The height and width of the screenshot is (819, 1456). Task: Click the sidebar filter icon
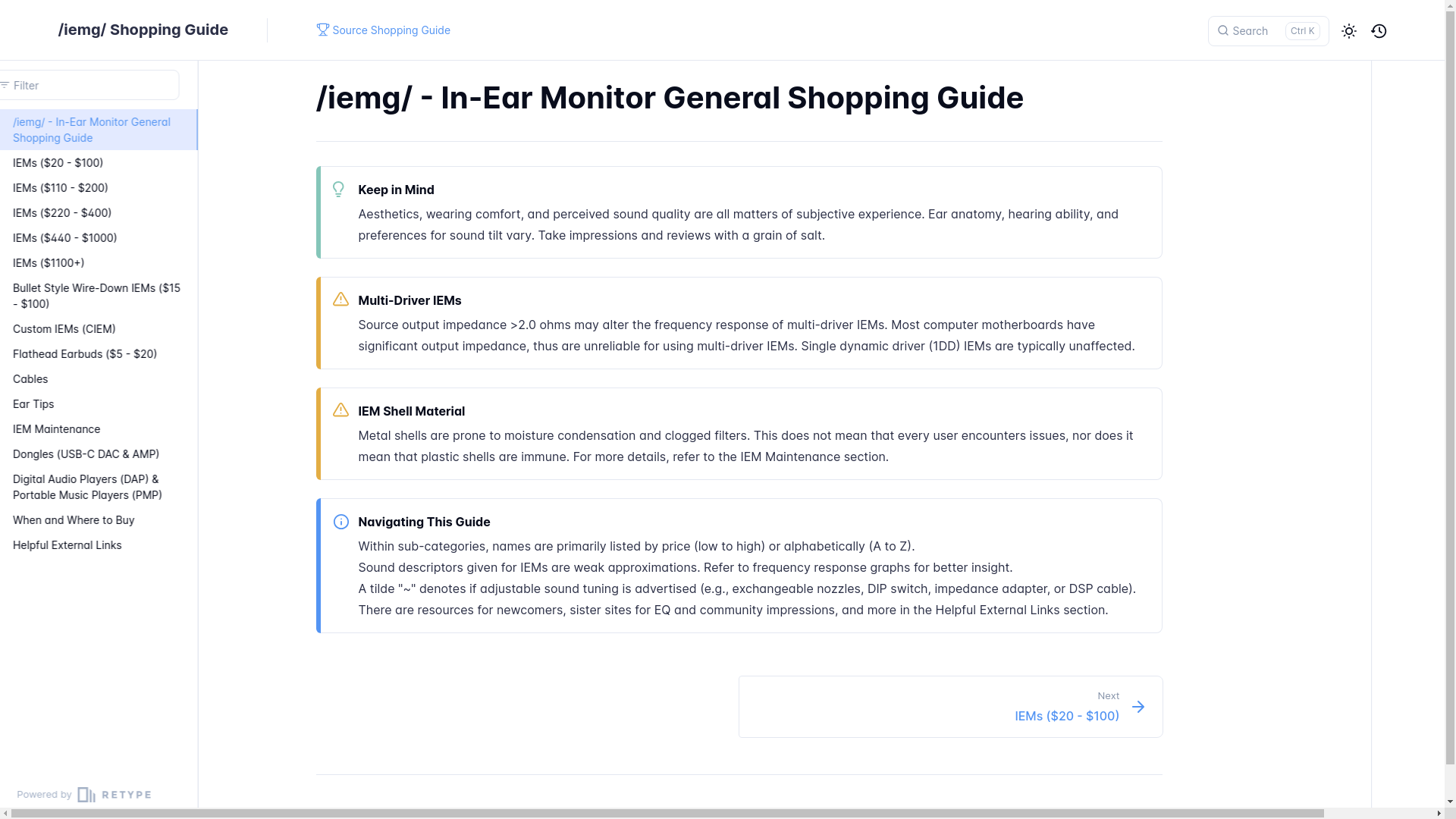click(x=5, y=85)
